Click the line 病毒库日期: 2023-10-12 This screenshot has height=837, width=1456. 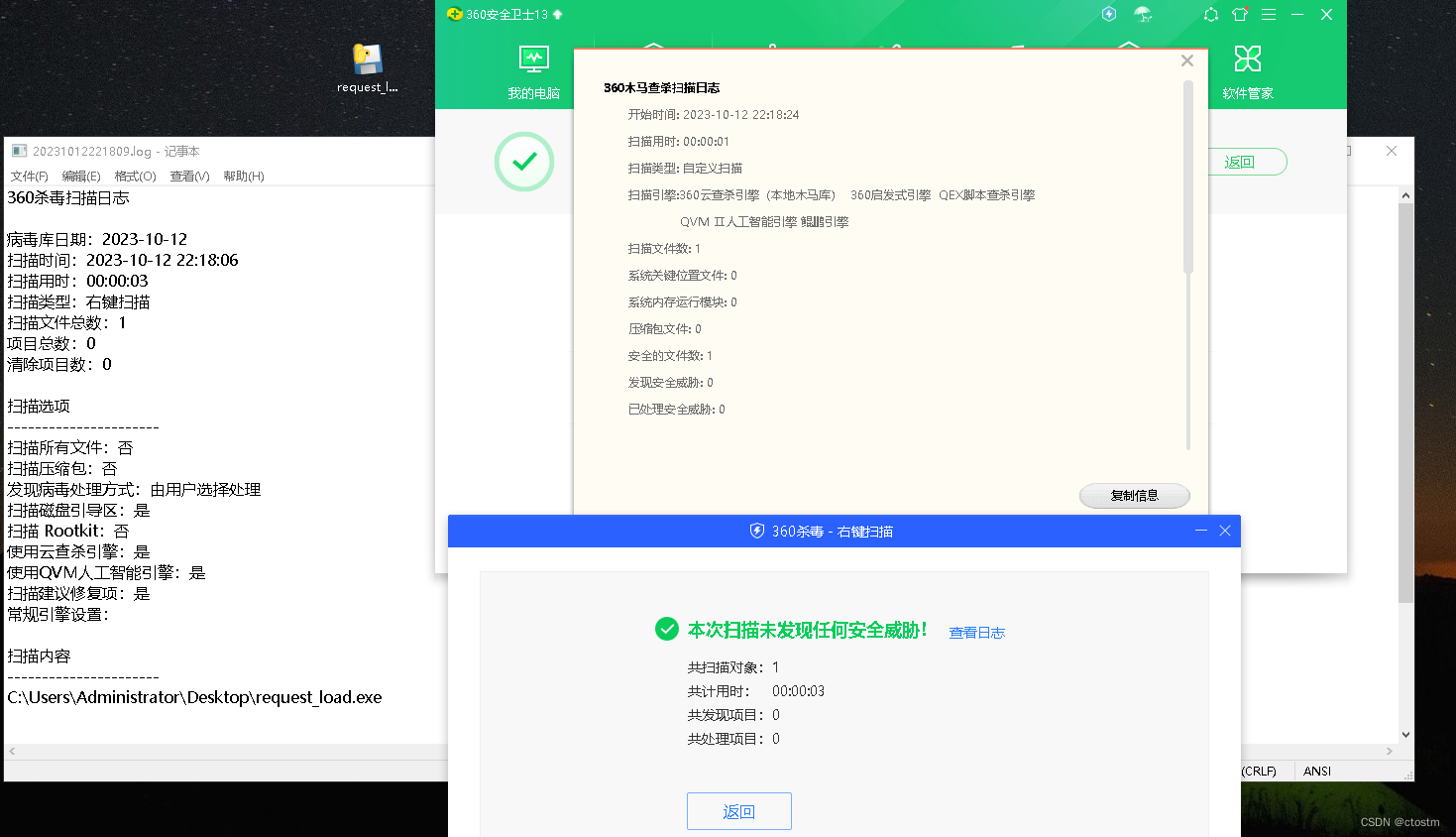(x=97, y=239)
